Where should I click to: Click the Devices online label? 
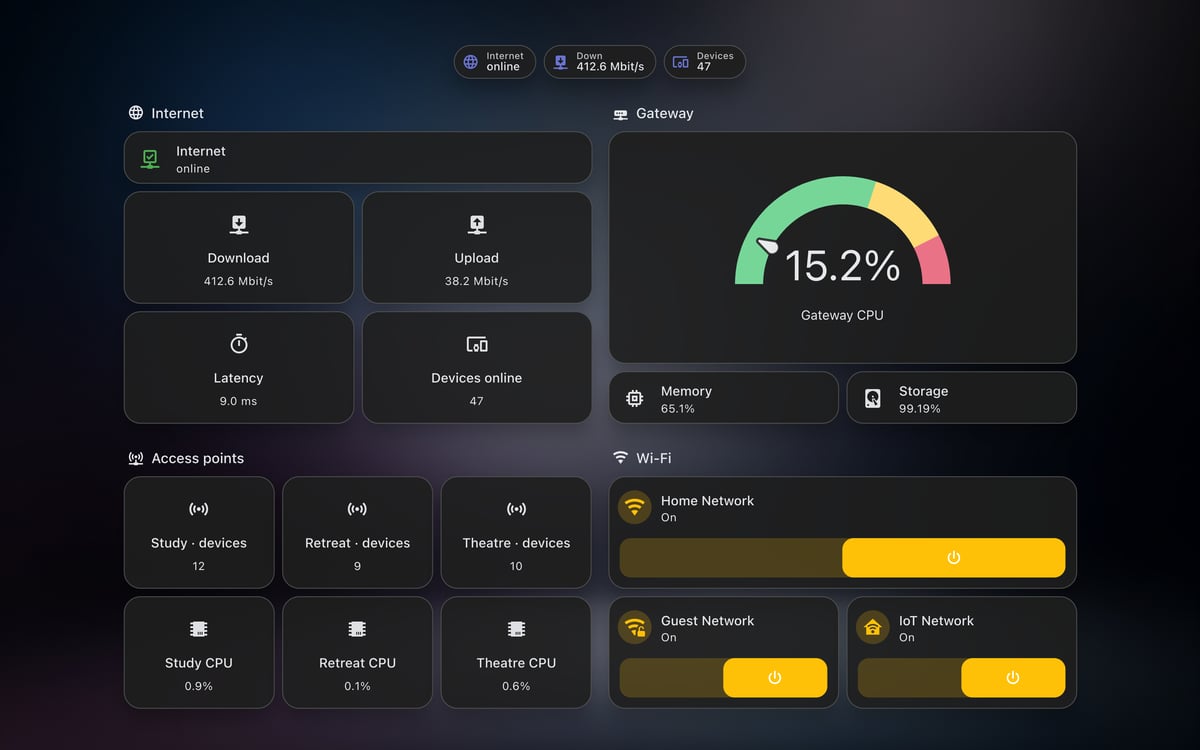pyautogui.click(x=477, y=378)
